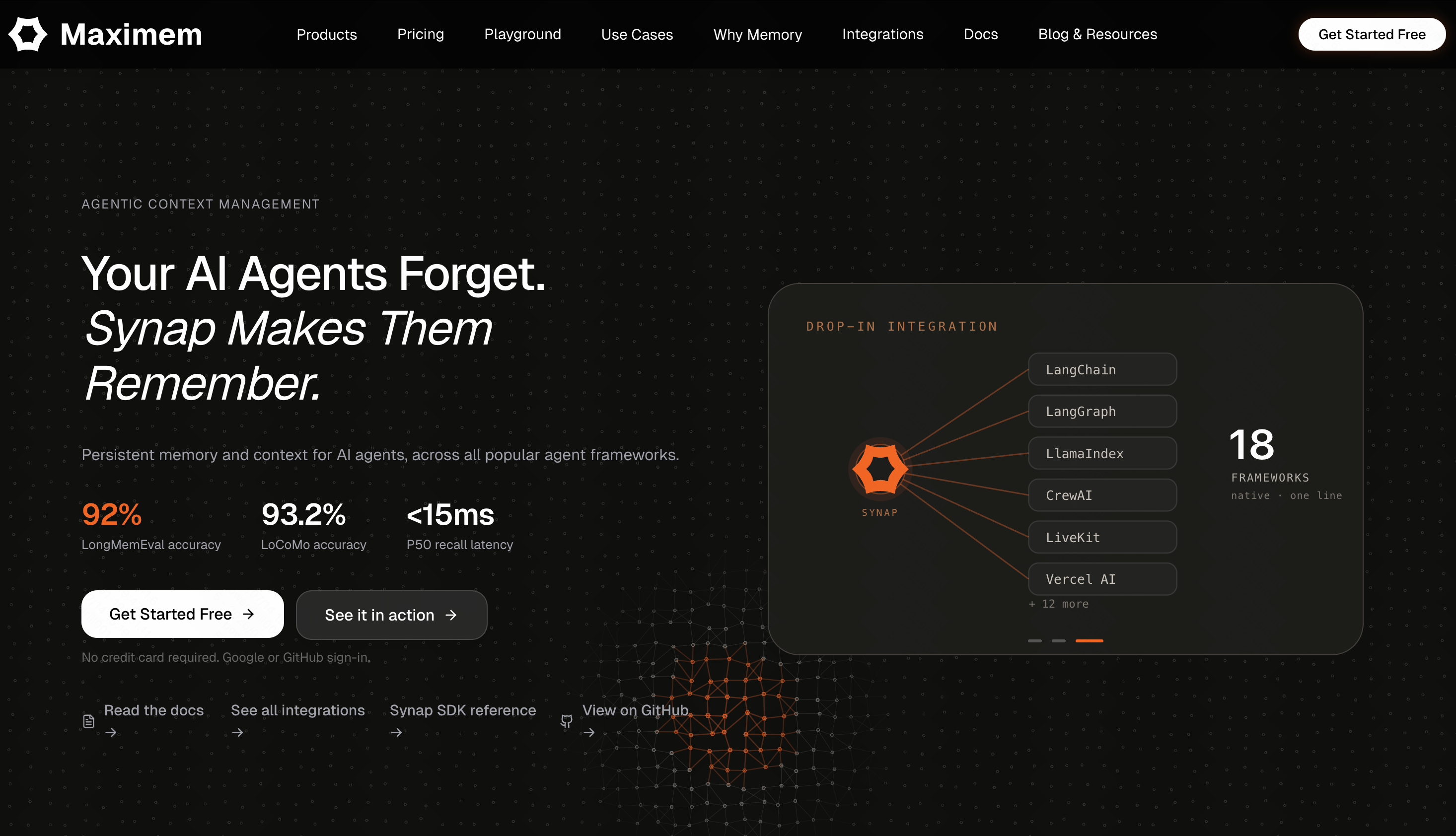This screenshot has height=836, width=1456.
Task: Click the AGENTIC CONTEXT MANAGEMENT label
Action: coord(201,205)
